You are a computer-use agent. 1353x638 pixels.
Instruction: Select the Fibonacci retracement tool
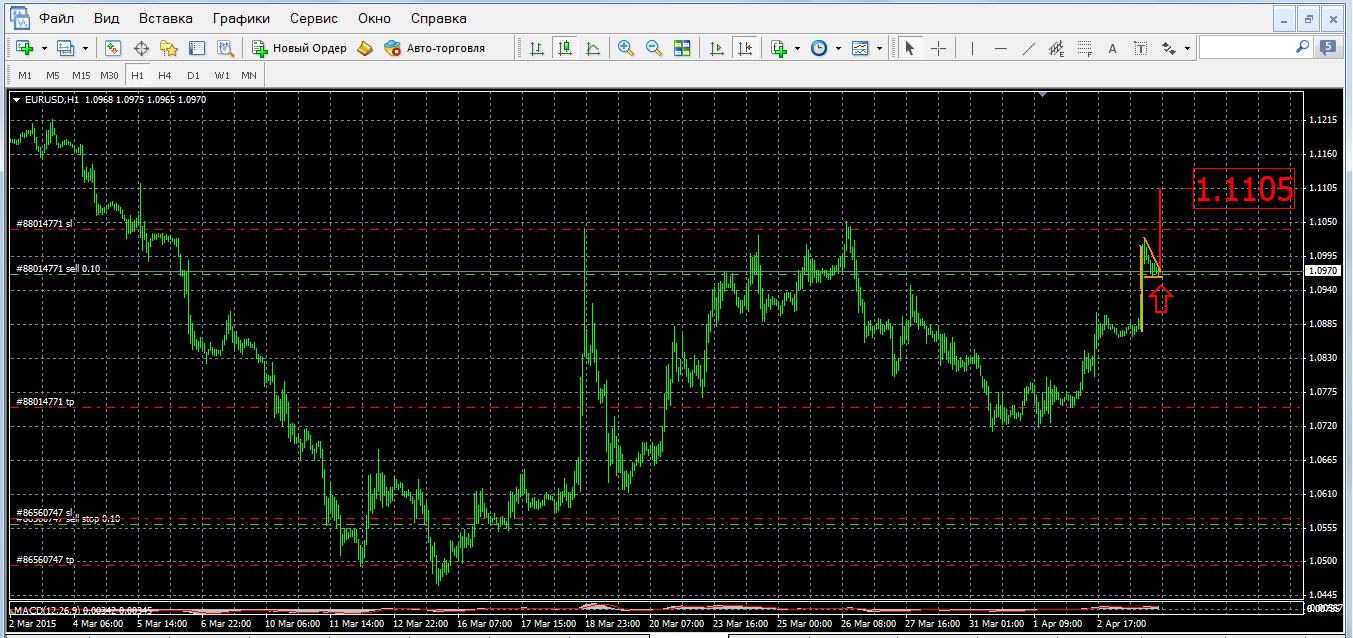[x=1084, y=48]
